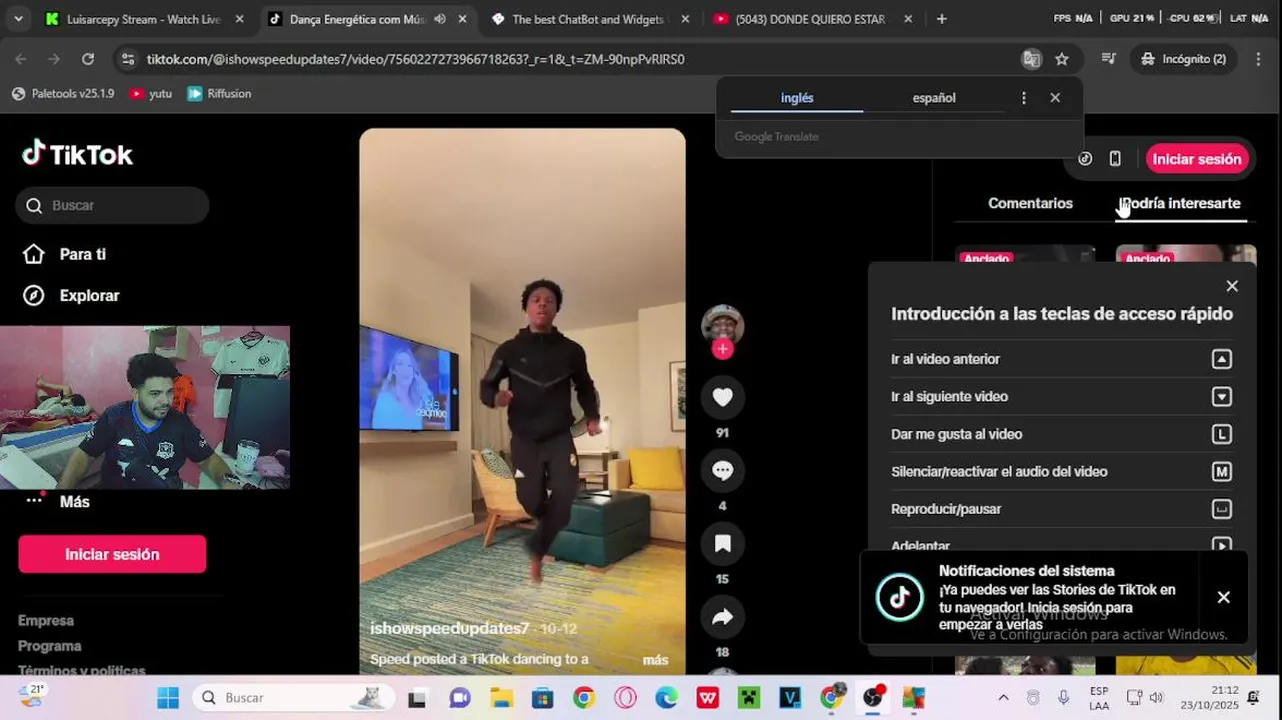Open the media control icon in Chrome toolbar
Screen dimensions: 1282x720
pos(1108,59)
